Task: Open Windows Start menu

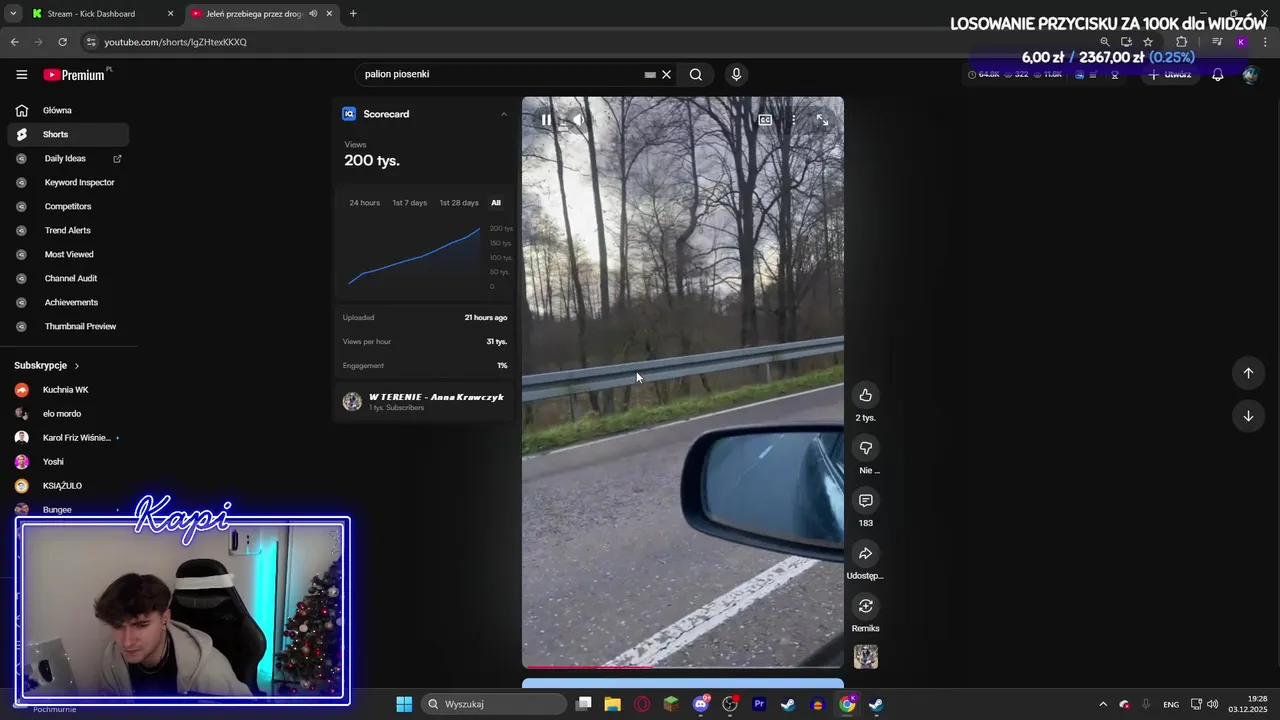Action: (x=404, y=704)
